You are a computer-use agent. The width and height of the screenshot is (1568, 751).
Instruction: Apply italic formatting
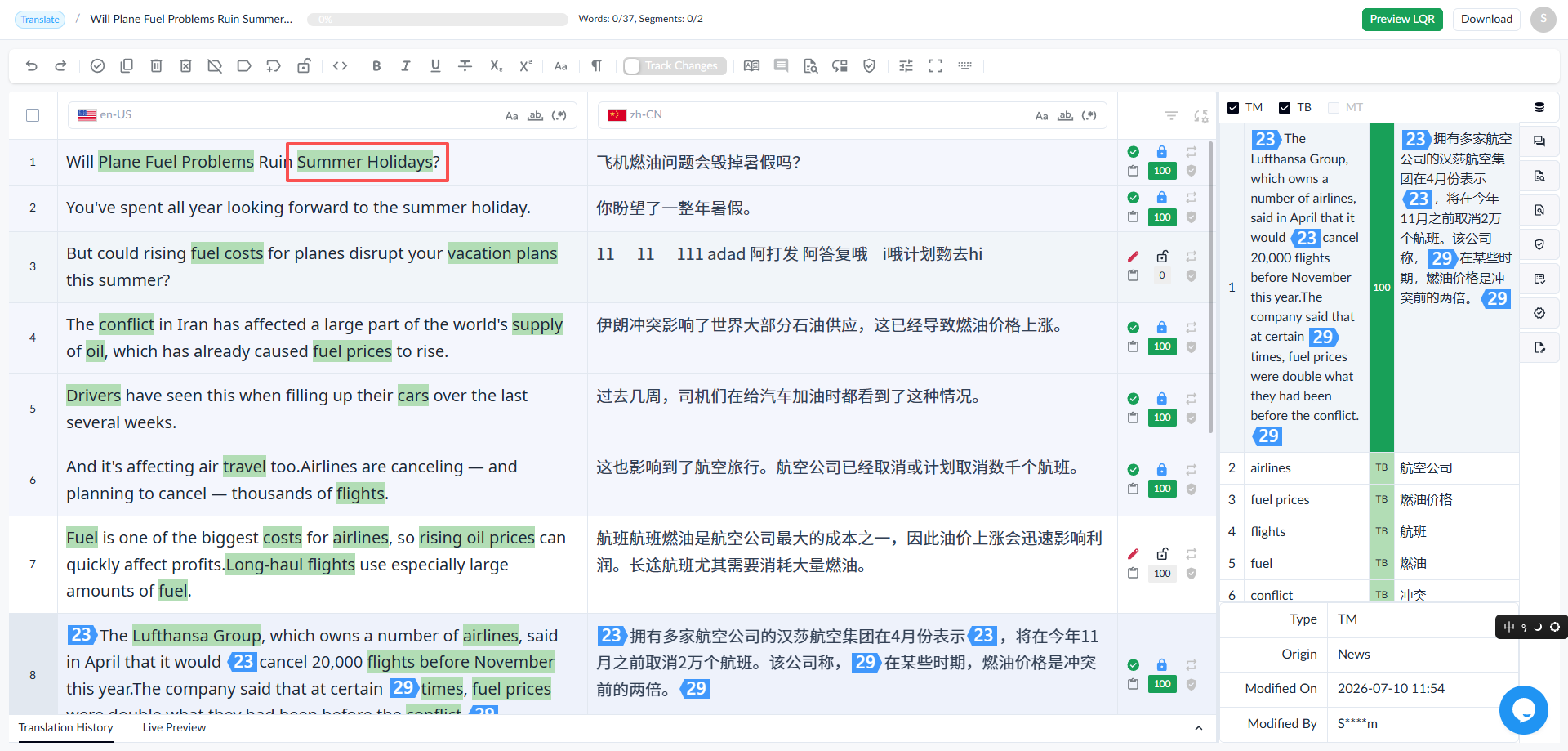406,66
